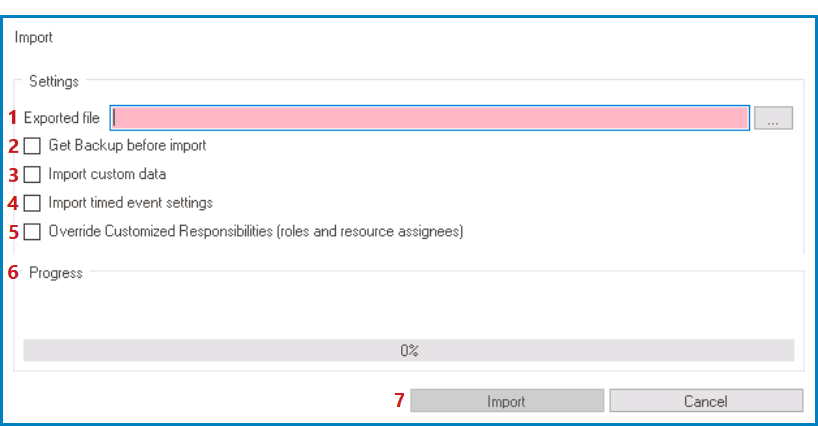This screenshot has width=818, height=426.
Task: Click the "Import custom data" label text
Action: coord(107,175)
